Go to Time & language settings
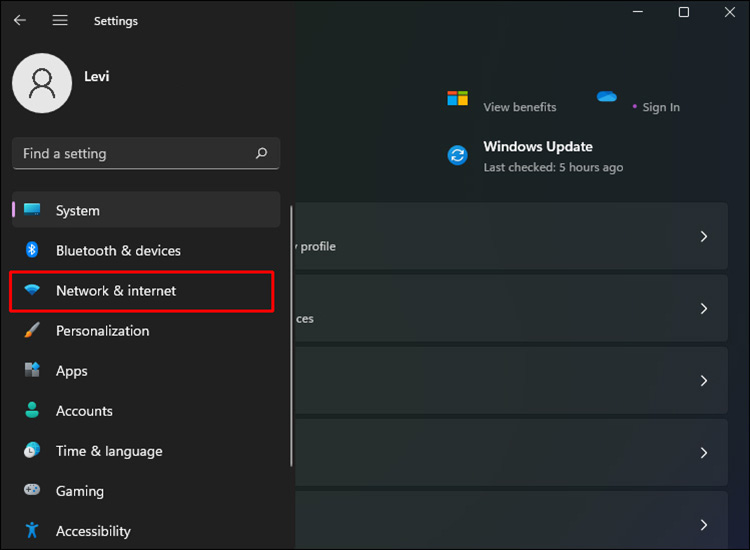The width and height of the screenshot is (750, 550). [x=109, y=451]
